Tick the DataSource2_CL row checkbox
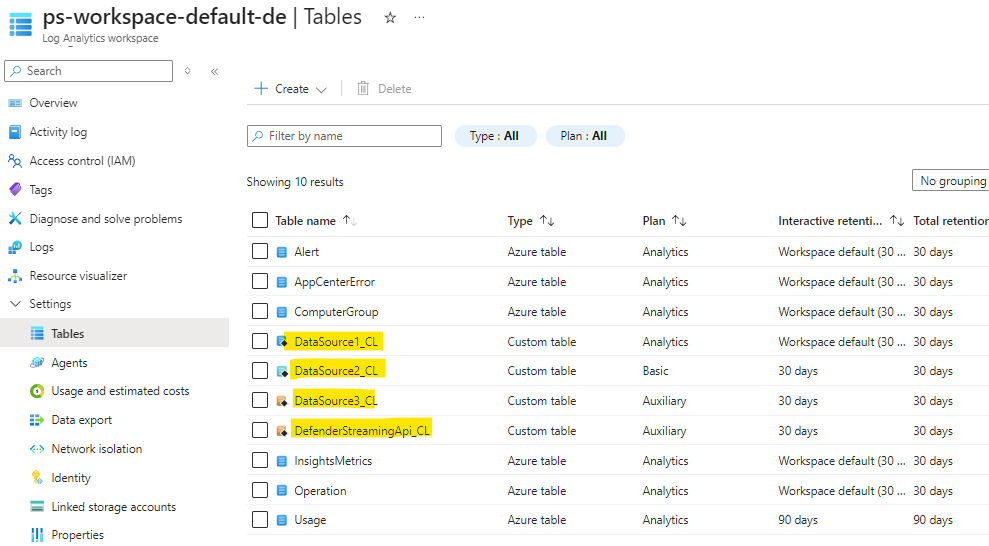 coord(260,370)
